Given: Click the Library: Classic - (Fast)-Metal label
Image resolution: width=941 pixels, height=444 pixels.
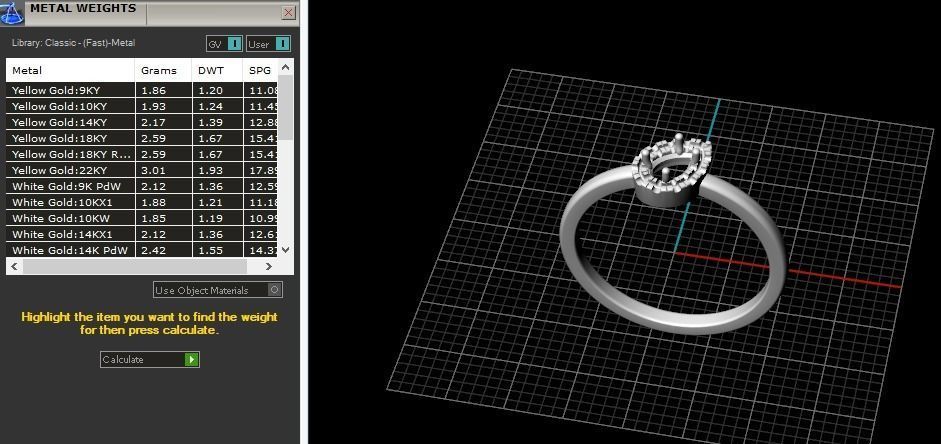Looking at the screenshot, I should [73, 43].
